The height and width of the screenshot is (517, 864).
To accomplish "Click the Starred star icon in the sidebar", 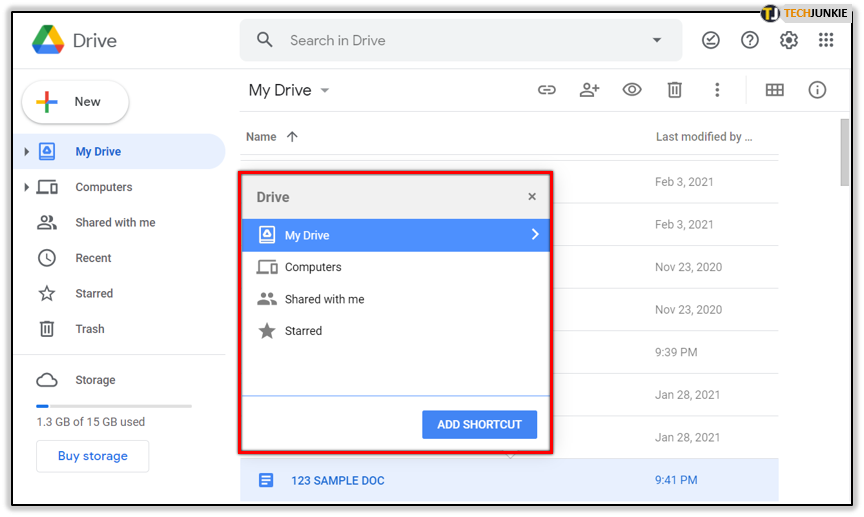I will pyautogui.click(x=47, y=294).
